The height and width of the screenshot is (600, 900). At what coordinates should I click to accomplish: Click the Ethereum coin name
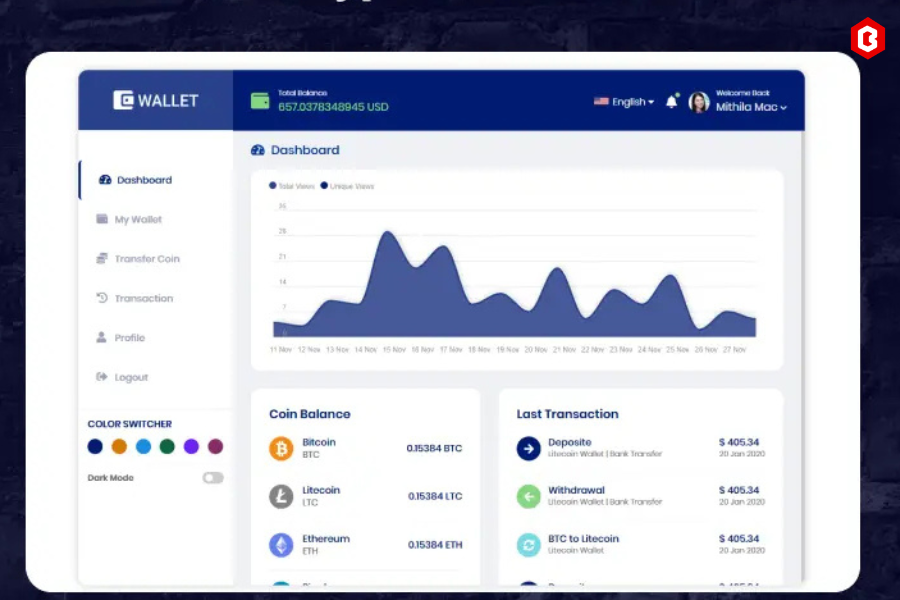325,539
